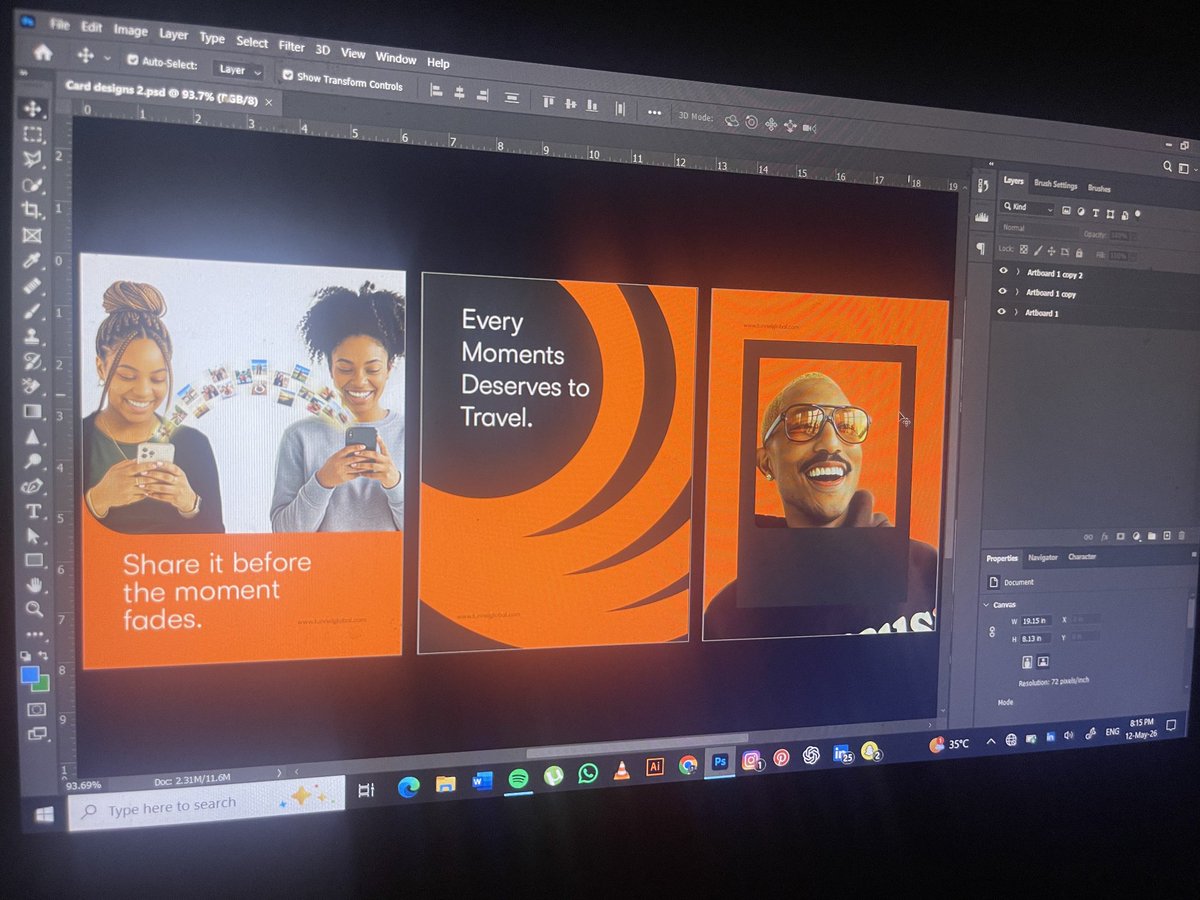Toggle Quick Mask mode icon
Image resolution: width=1200 pixels, height=900 pixels.
pos(36,708)
